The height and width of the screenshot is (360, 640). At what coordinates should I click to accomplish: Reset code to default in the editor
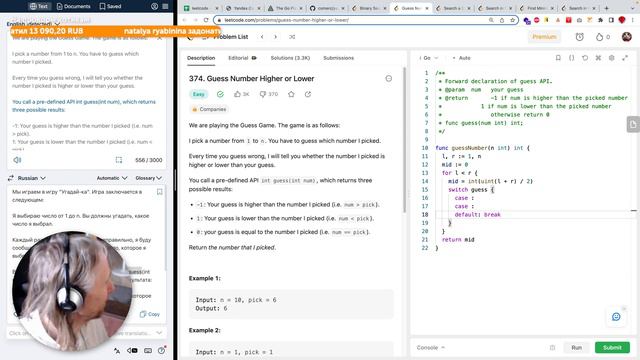[x=585, y=58]
